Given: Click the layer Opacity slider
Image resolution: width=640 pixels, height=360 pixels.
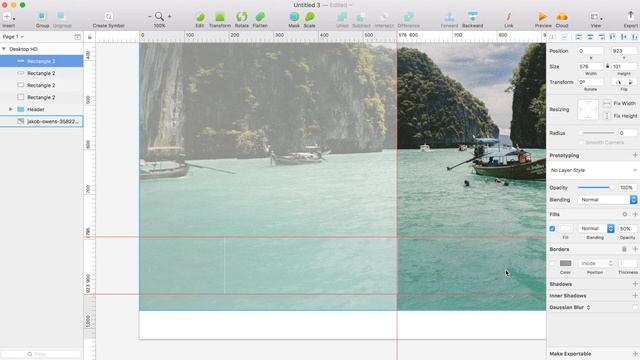Looking at the screenshot, I should tap(596, 187).
